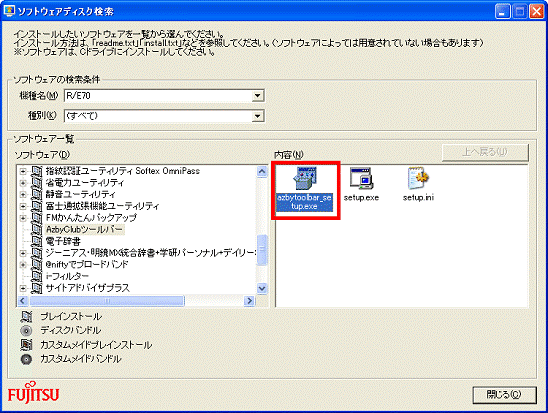Click the software tree horizontal scroll thumb
Viewport: 548px width, 413px height.
[107, 300]
